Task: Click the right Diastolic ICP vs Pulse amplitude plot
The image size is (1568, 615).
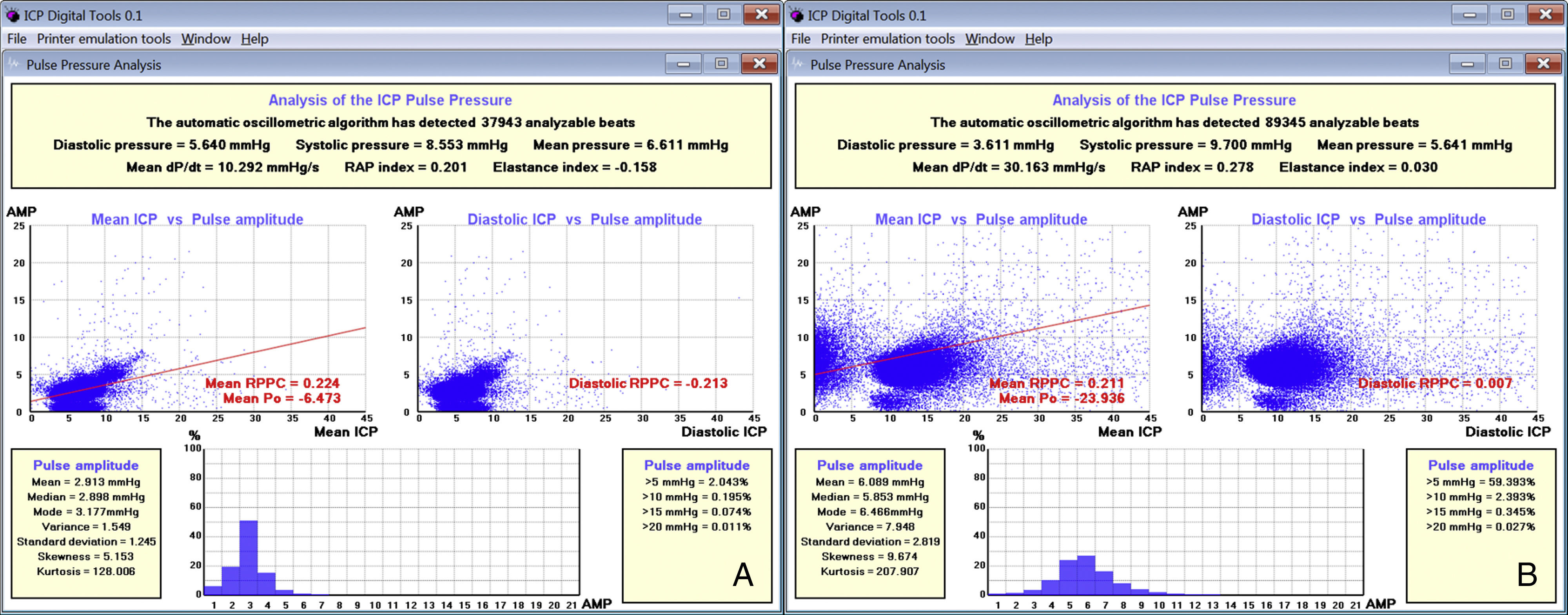Action: [1370, 318]
